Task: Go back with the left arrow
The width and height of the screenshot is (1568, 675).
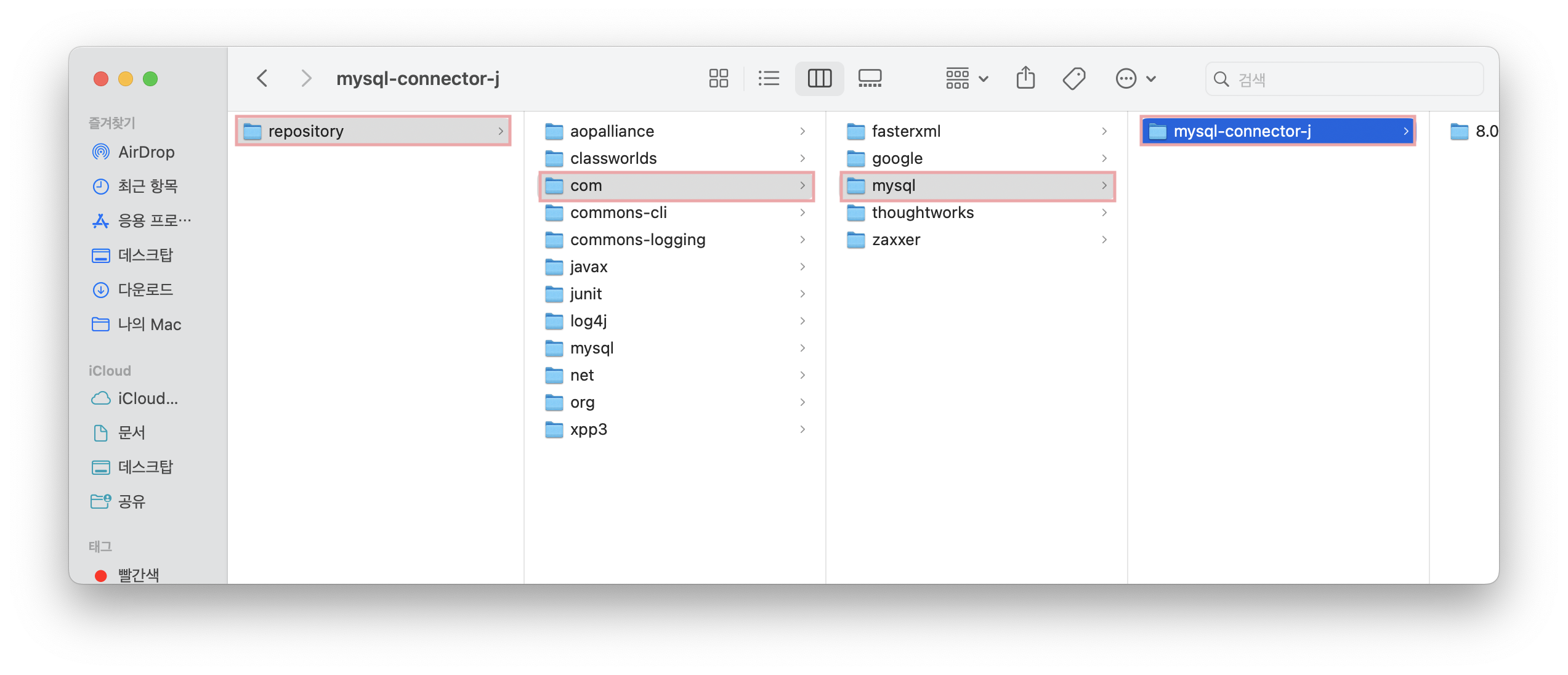Action: click(262, 78)
